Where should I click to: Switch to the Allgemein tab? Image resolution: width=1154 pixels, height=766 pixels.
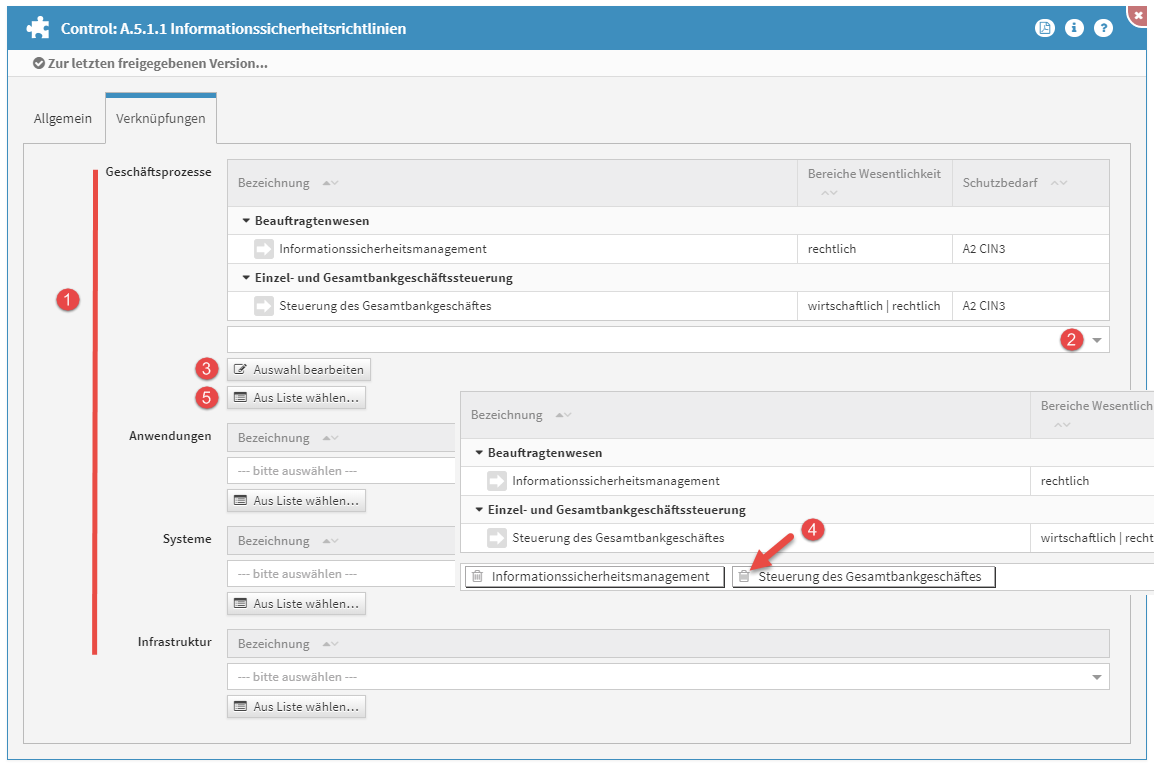tap(63, 118)
